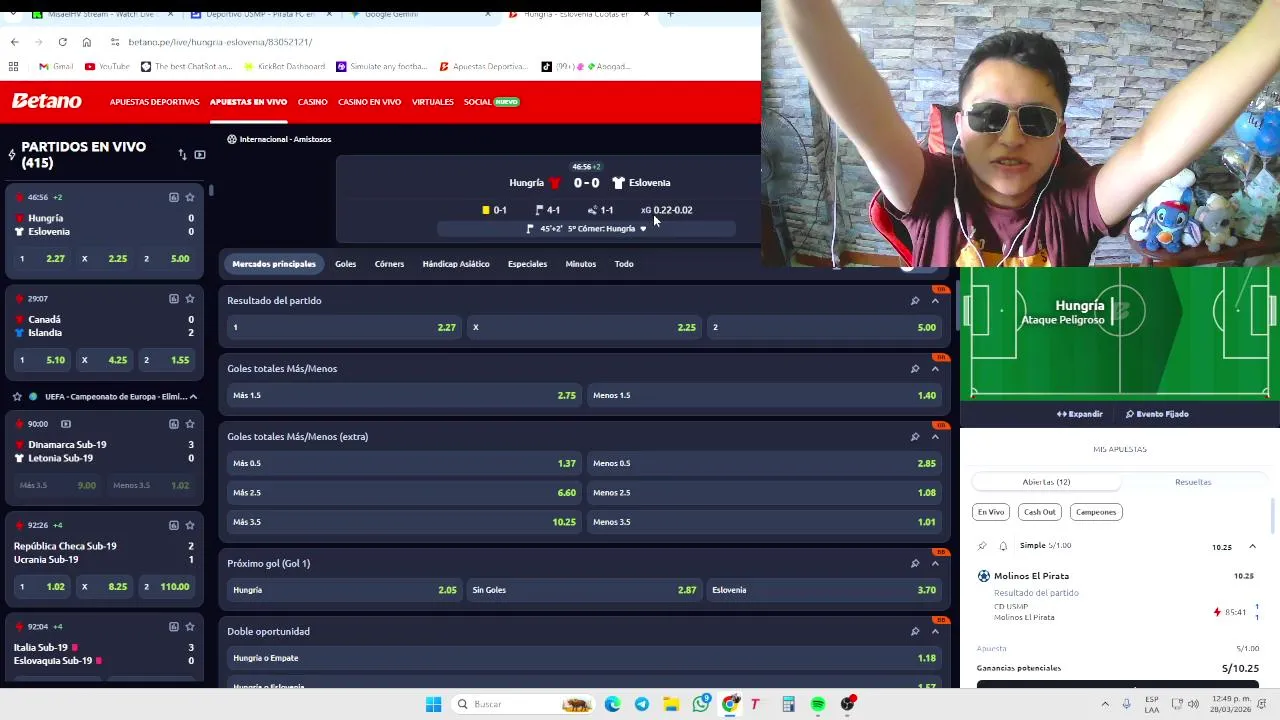1280x720 pixels.
Task: Open the Casino menu item
Action: [x=312, y=102]
